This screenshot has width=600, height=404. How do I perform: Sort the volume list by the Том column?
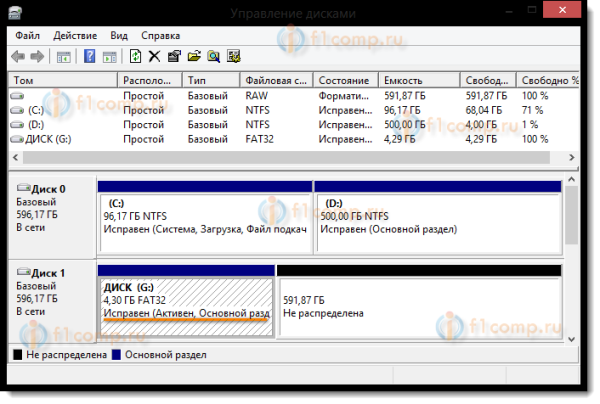(x=62, y=80)
